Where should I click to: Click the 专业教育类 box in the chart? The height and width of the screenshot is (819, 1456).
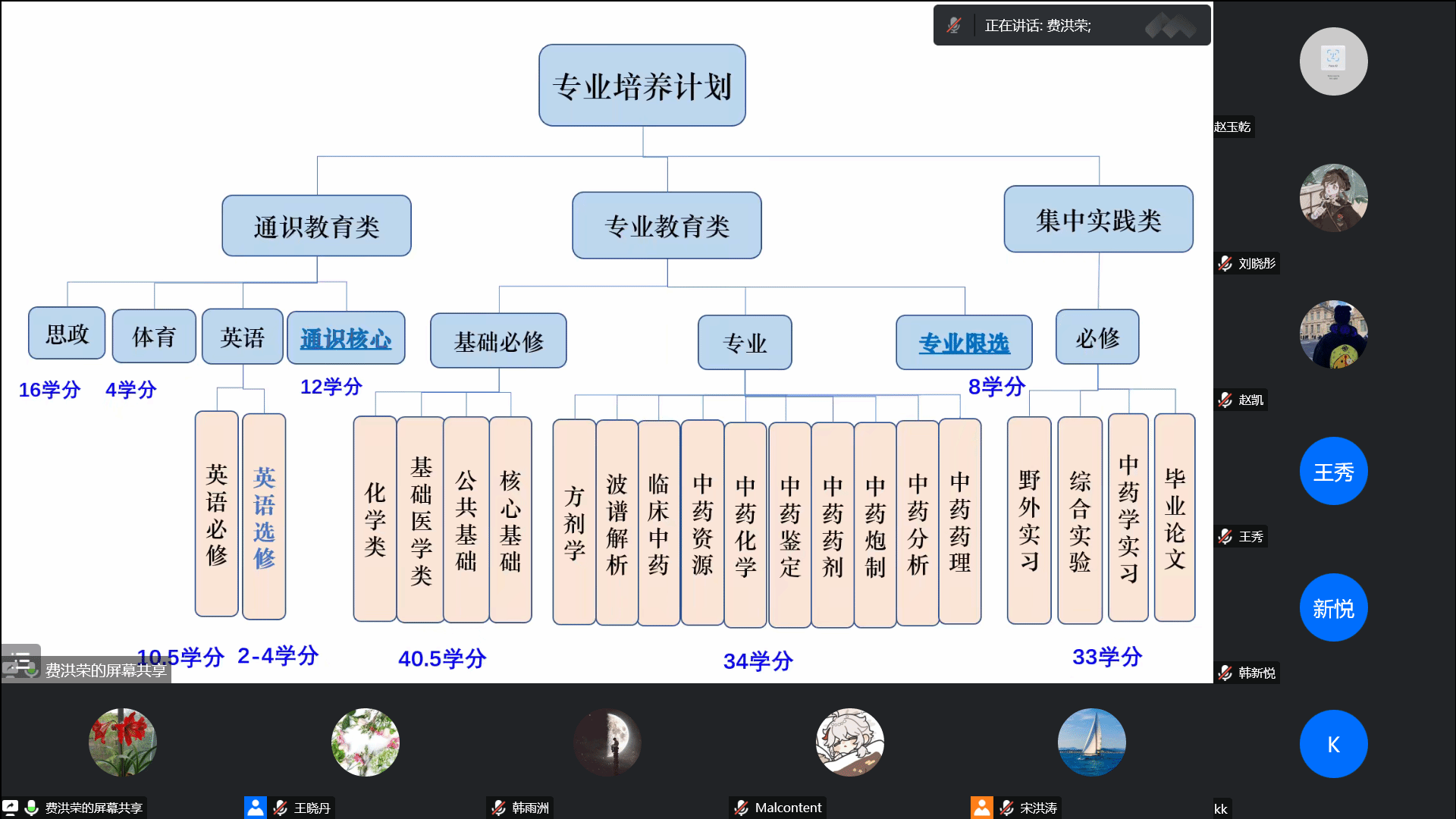point(667,226)
